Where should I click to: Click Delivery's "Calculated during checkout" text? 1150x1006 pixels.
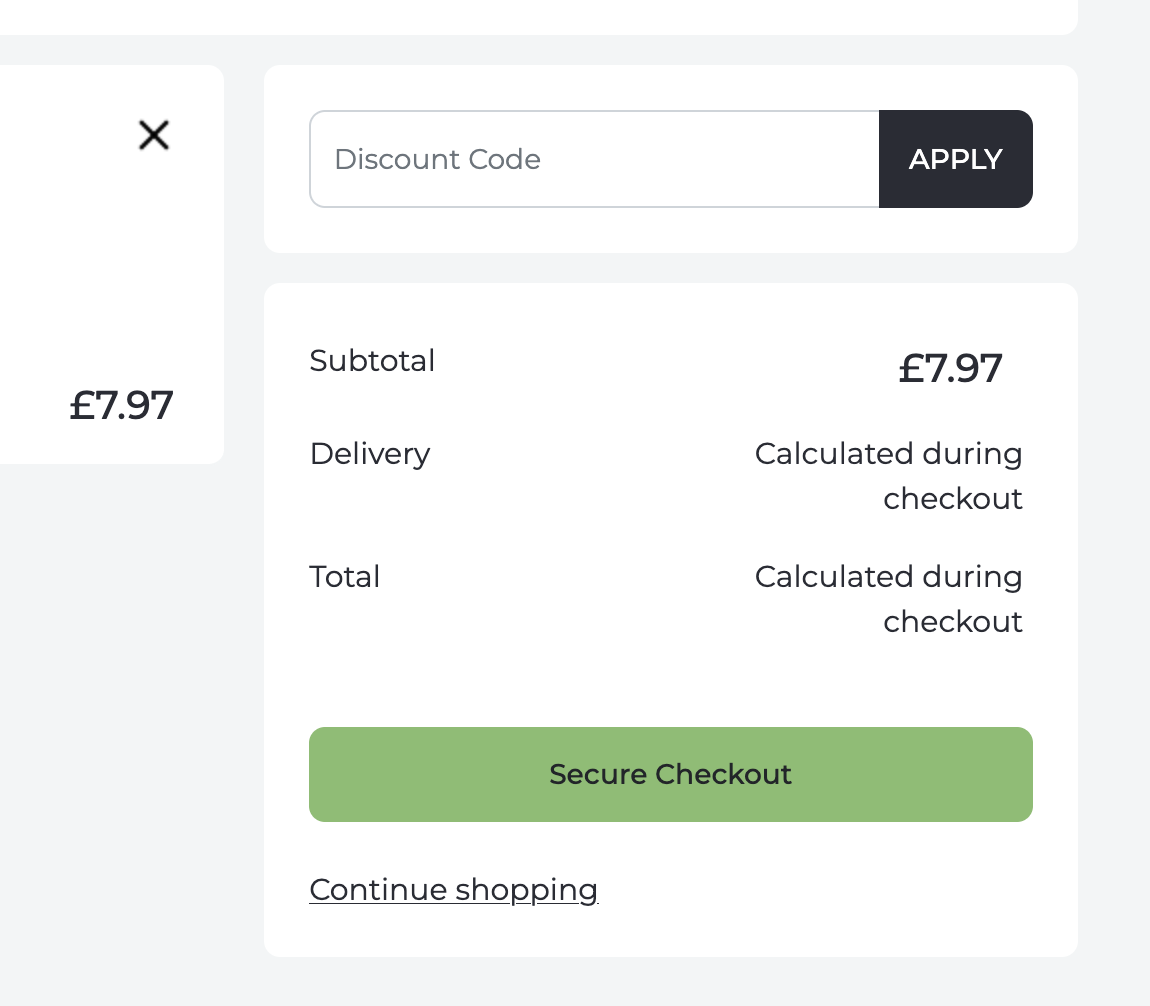coord(888,476)
